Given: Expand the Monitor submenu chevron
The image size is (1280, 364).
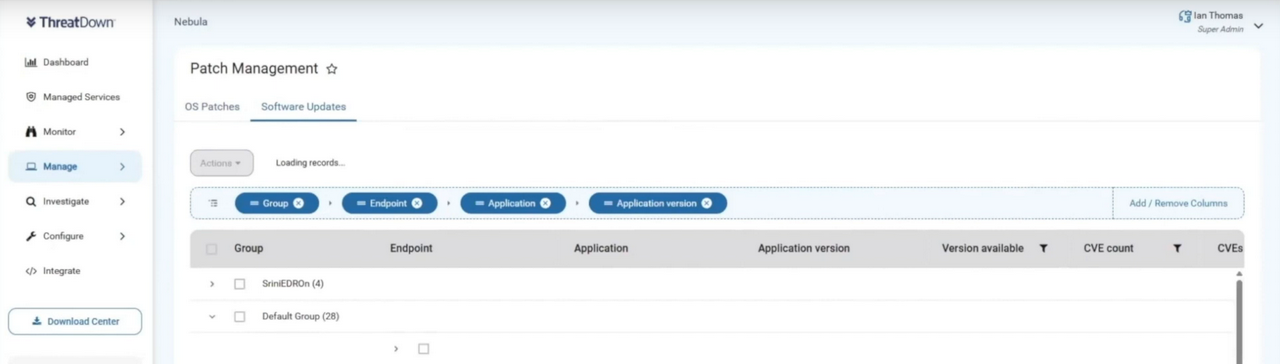Looking at the screenshot, I should tap(122, 132).
